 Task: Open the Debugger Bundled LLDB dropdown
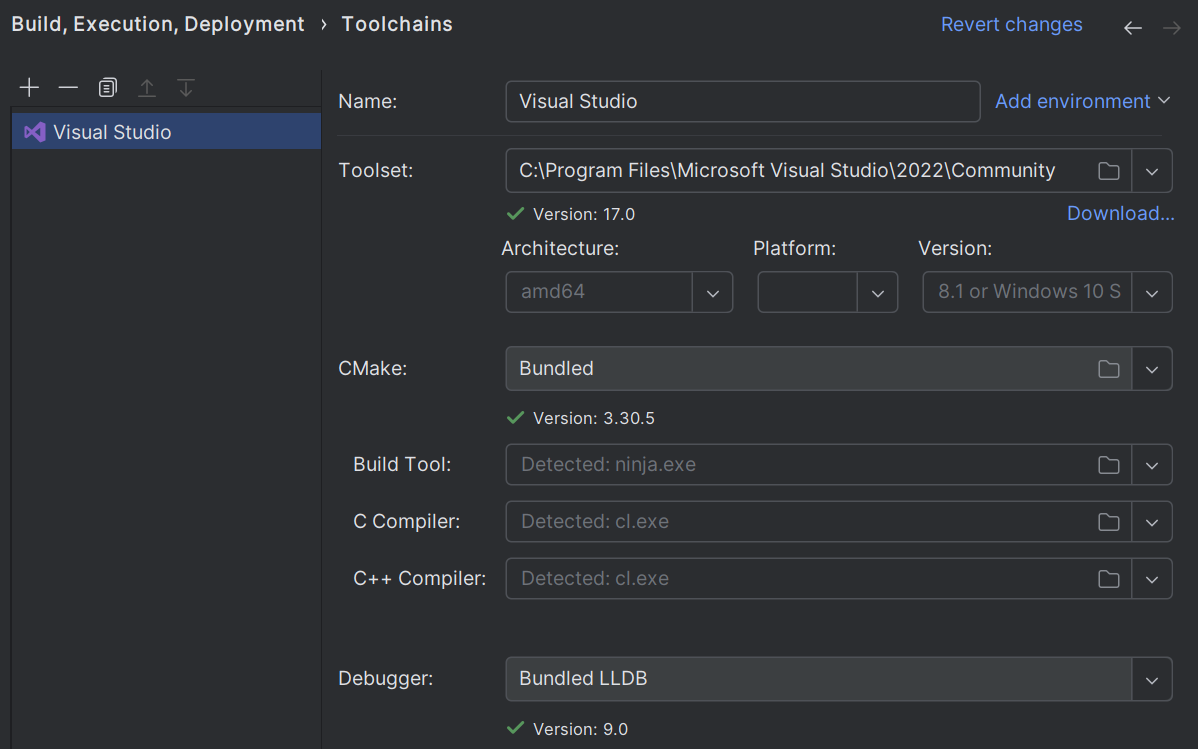(1152, 679)
